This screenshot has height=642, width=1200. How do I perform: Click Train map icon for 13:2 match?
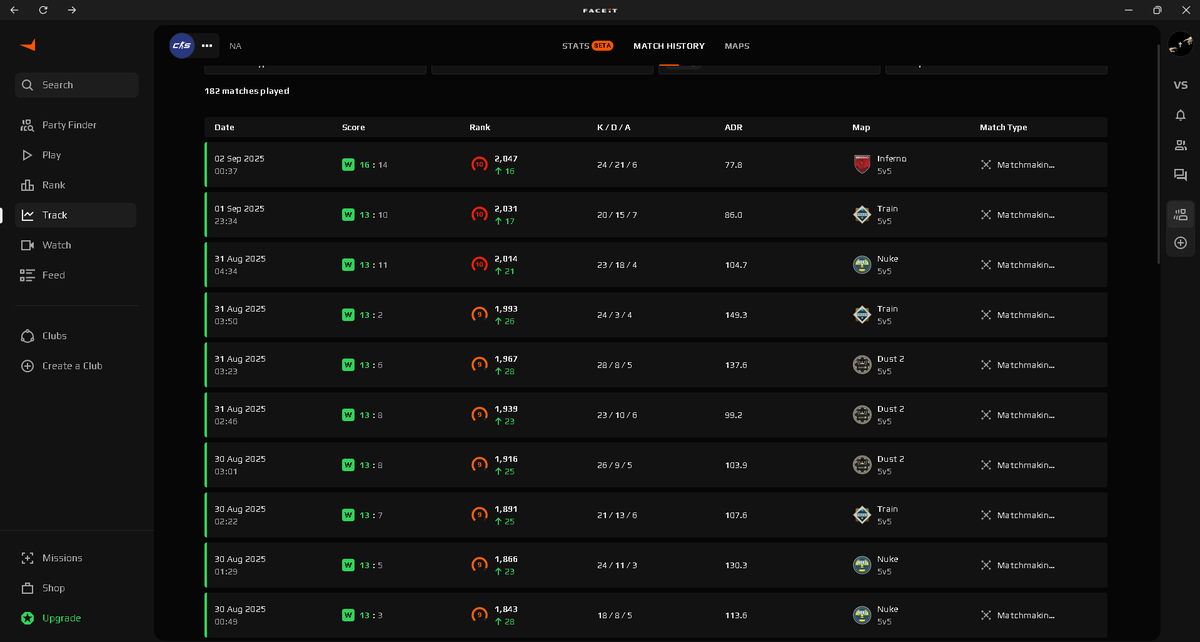pos(862,314)
